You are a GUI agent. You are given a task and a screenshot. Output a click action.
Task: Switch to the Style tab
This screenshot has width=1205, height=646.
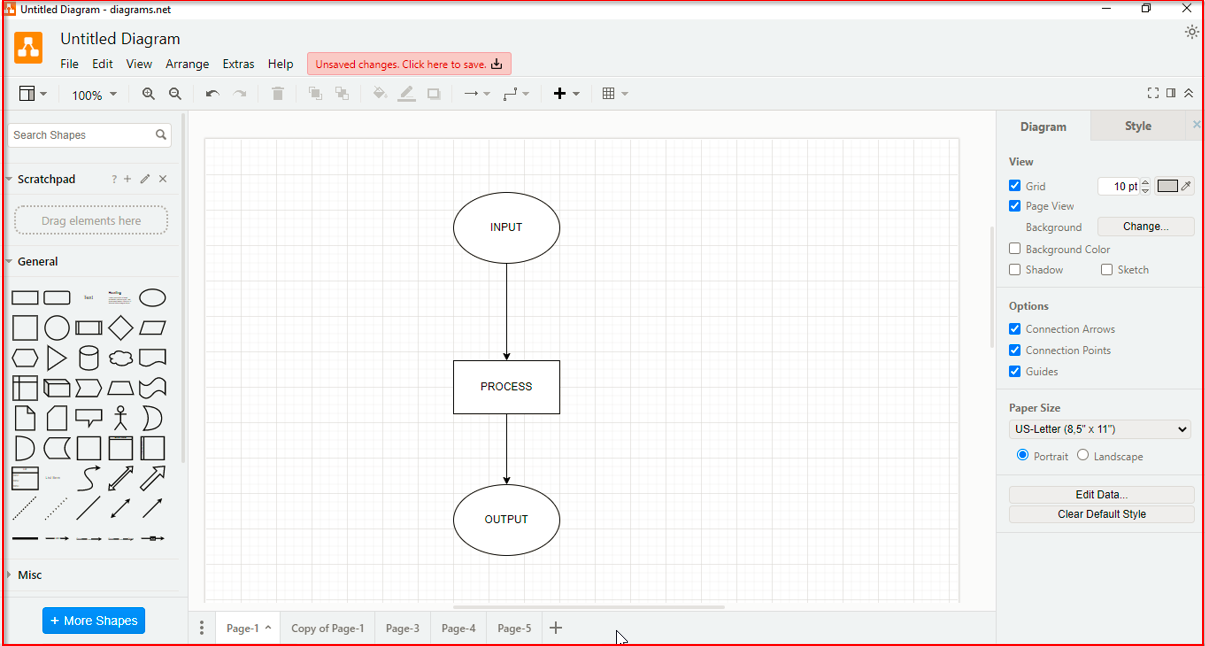(1138, 126)
